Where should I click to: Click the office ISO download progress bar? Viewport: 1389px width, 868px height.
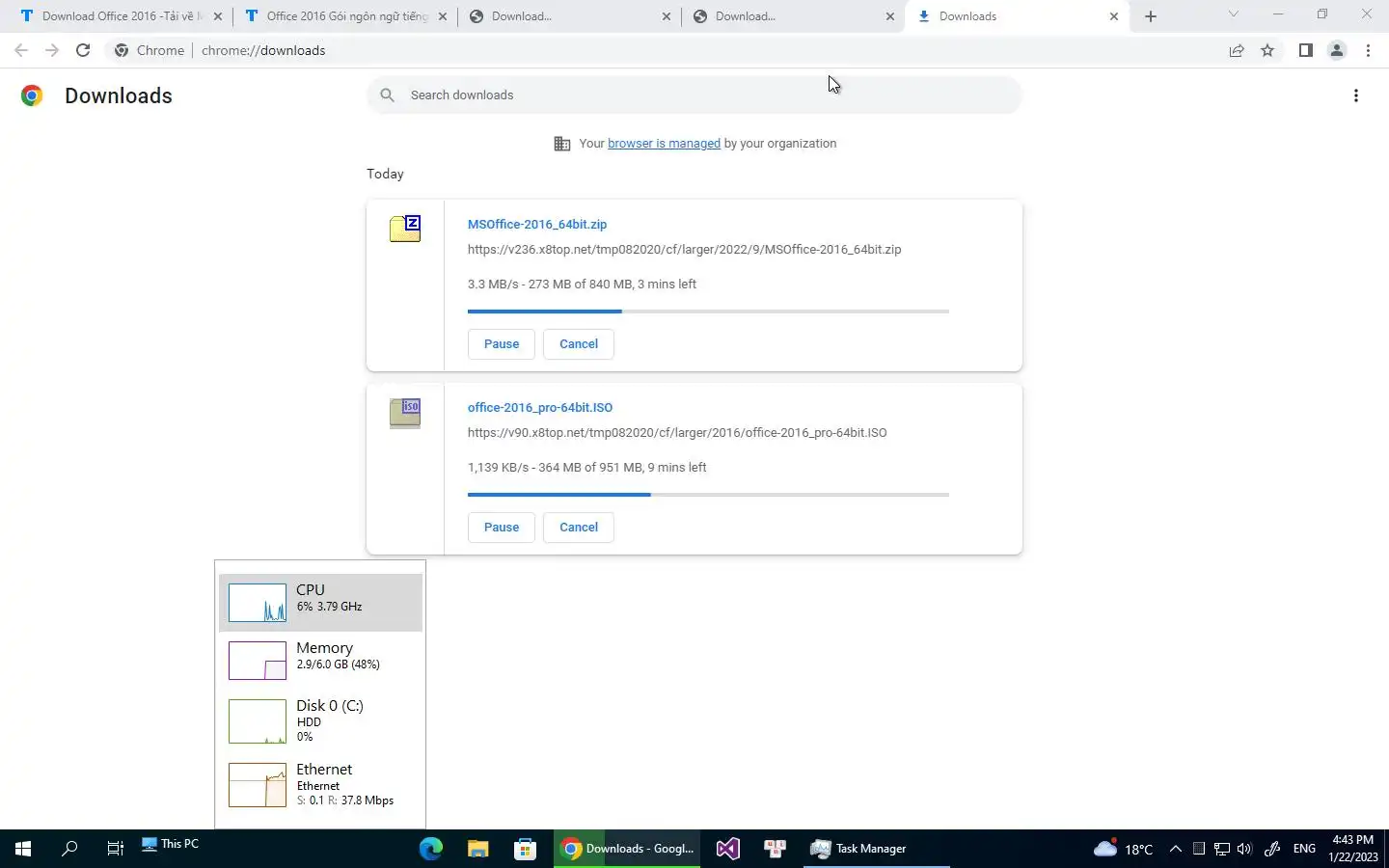point(708,495)
